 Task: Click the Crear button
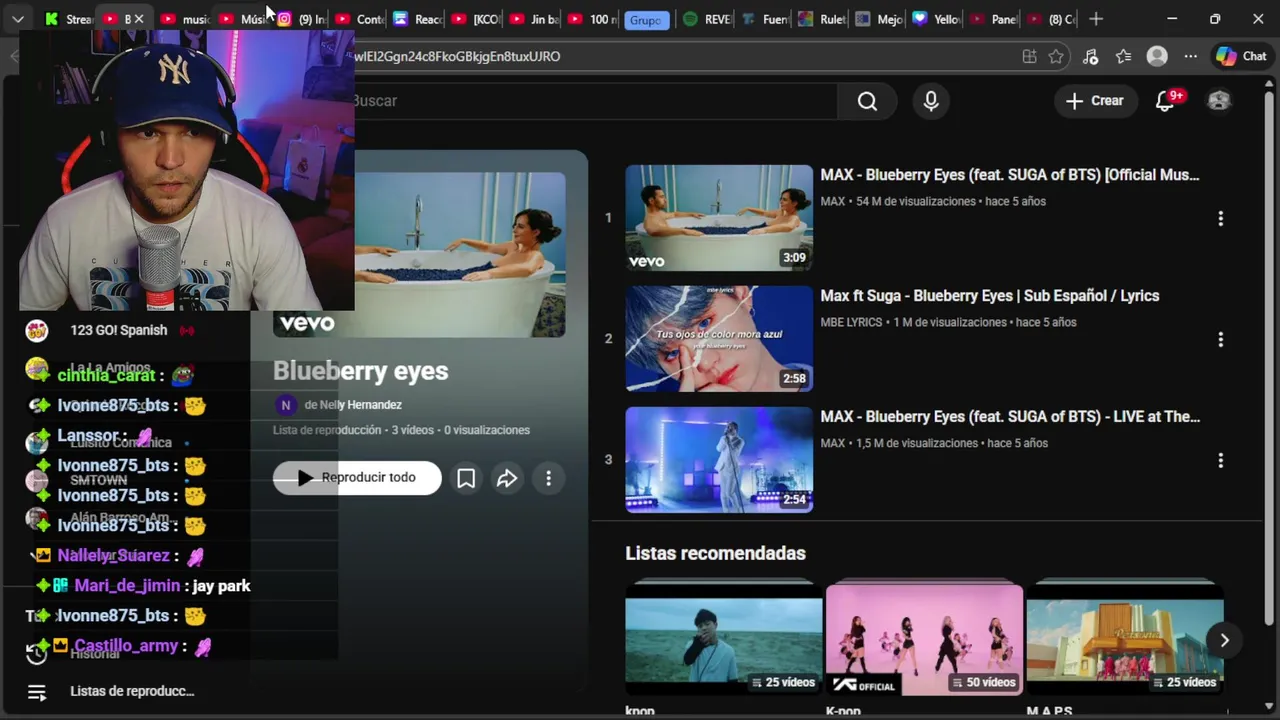pyautogui.click(x=1095, y=101)
